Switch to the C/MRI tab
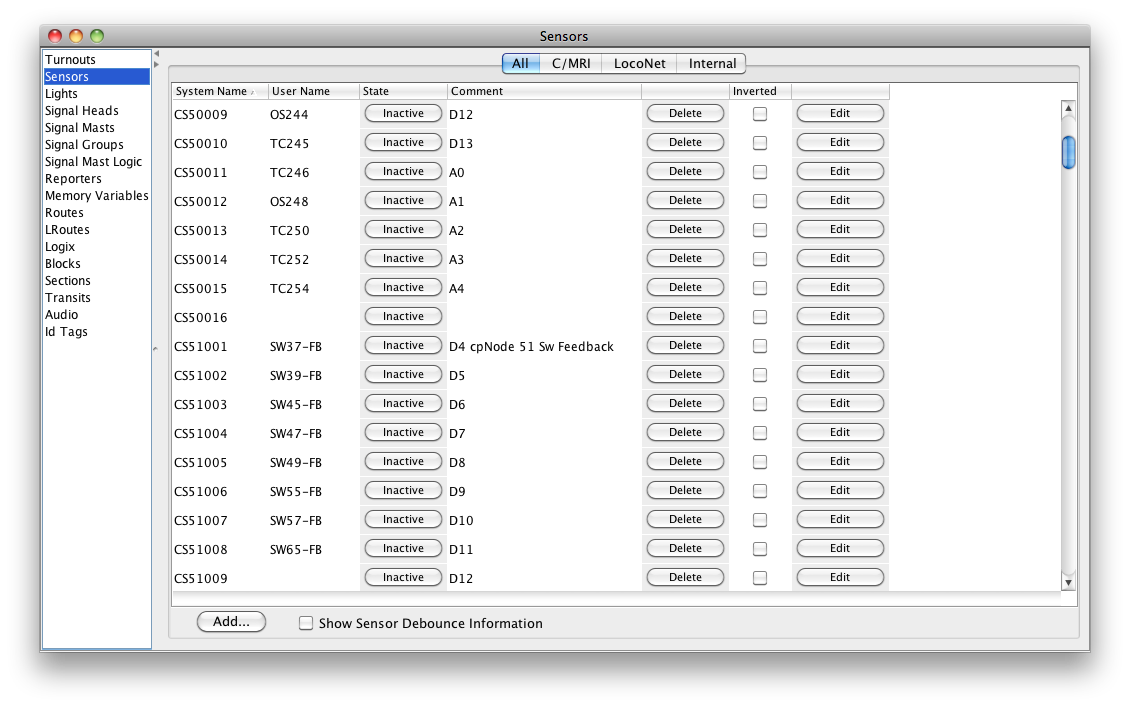Screen dimensions: 1130x707 click(x=571, y=64)
